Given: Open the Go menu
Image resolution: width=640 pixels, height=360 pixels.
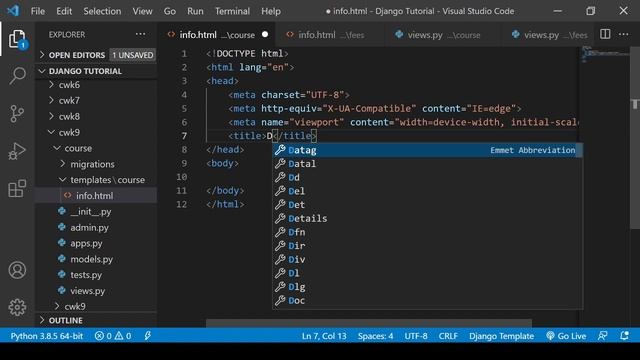Looking at the screenshot, I should [x=170, y=11].
